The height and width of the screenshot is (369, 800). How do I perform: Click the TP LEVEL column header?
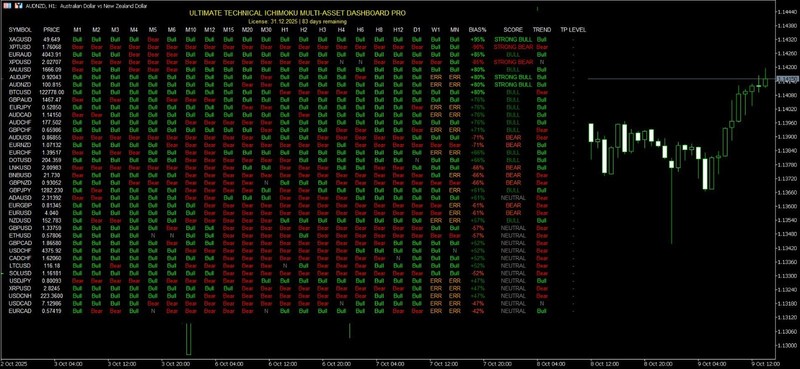(573, 30)
